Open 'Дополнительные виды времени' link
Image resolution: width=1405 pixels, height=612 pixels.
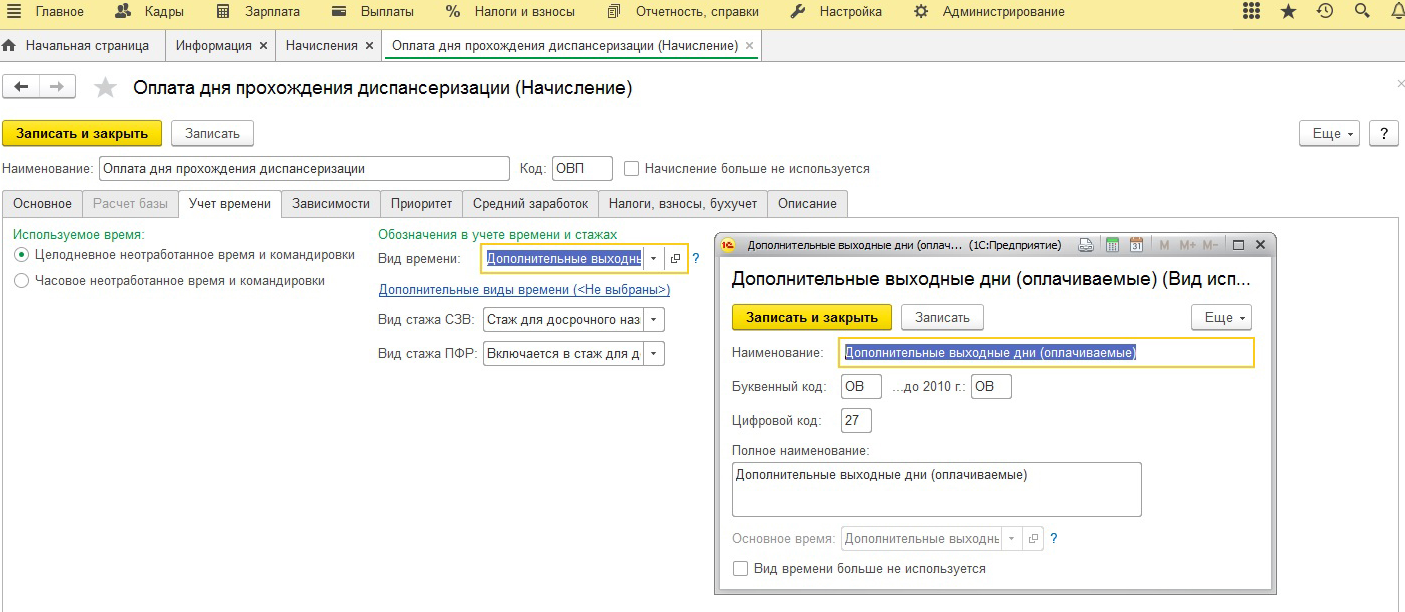coord(524,290)
